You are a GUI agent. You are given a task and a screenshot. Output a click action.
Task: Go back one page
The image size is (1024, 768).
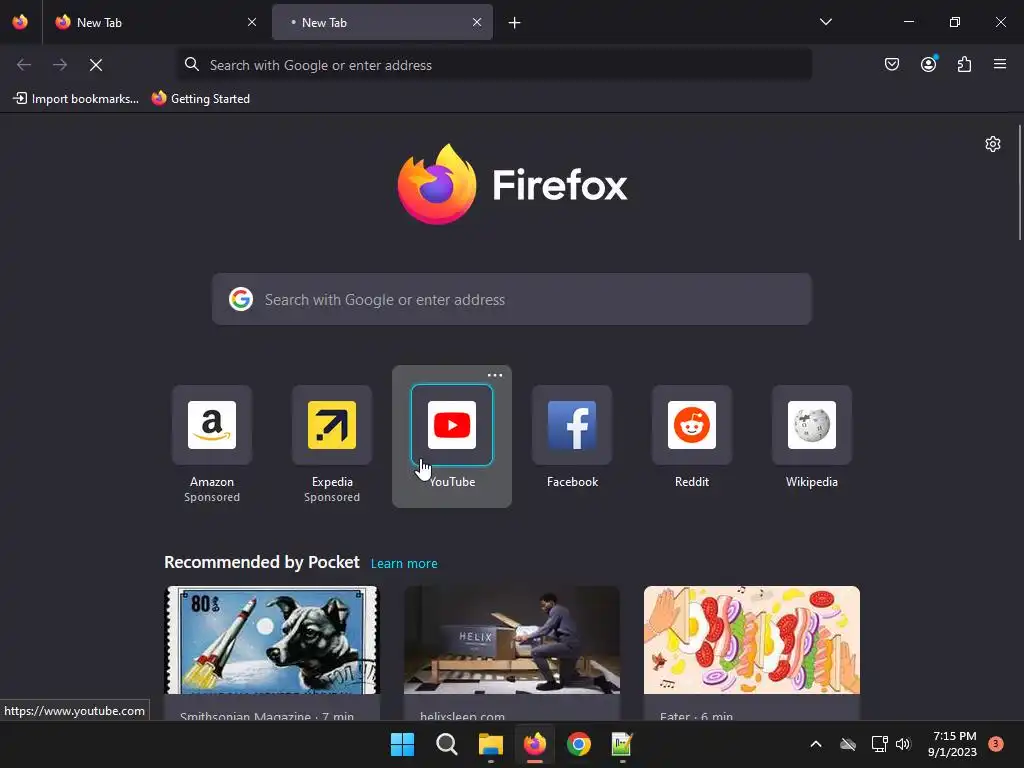pyautogui.click(x=24, y=65)
